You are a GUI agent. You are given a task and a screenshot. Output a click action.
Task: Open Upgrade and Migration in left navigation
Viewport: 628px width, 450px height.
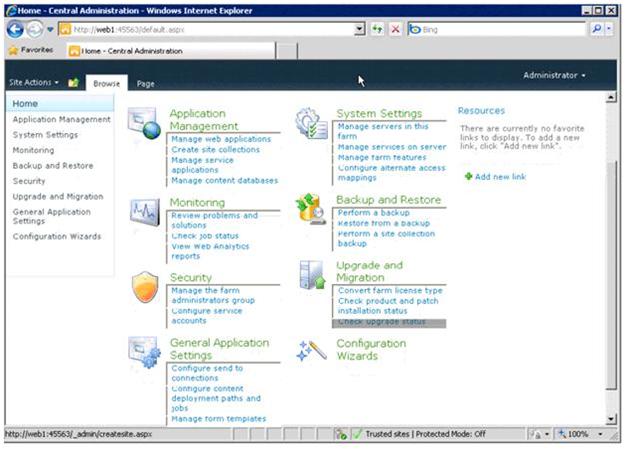tap(58, 197)
